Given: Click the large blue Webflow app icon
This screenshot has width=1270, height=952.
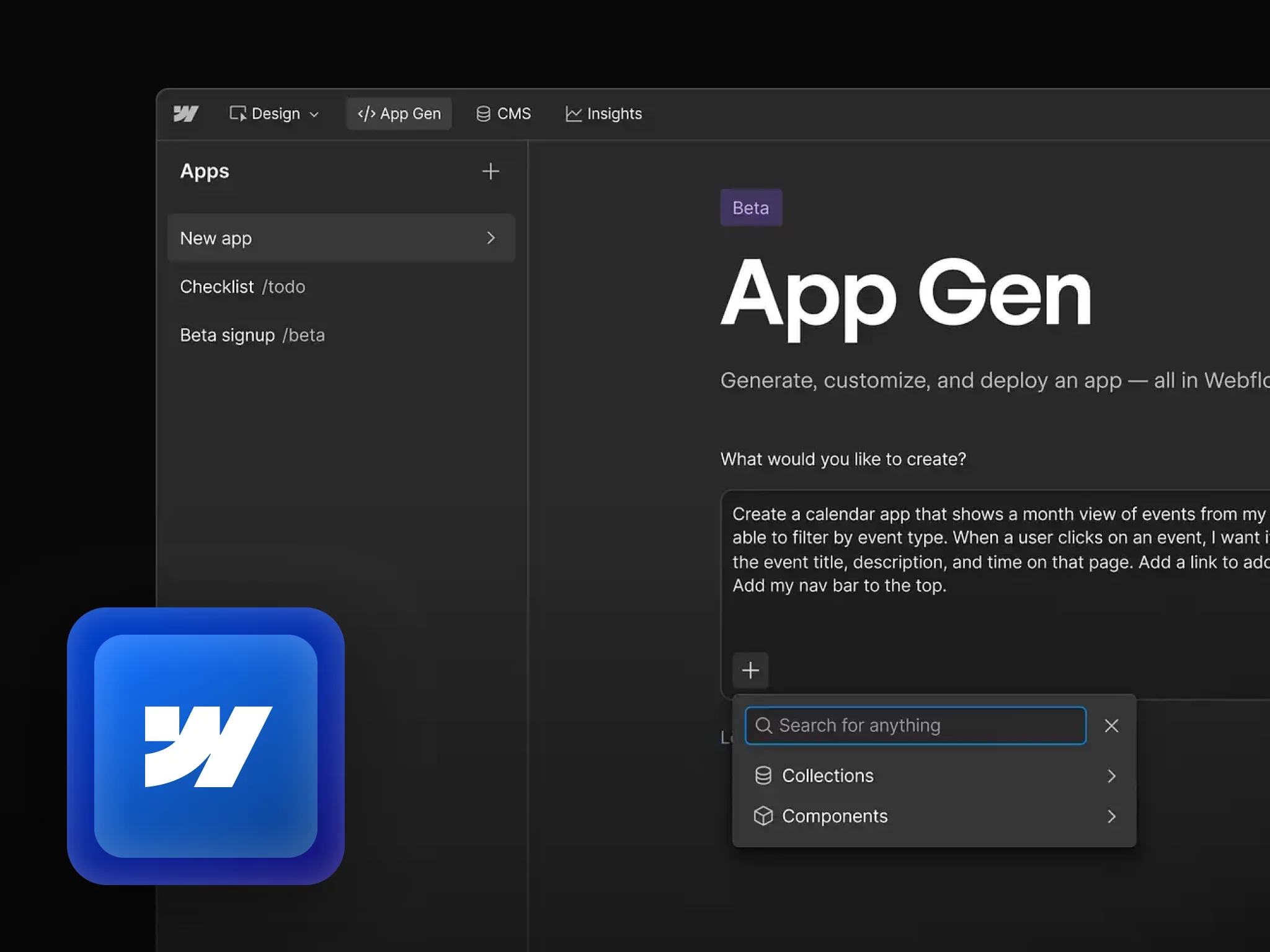Looking at the screenshot, I should (x=206, y=746).
